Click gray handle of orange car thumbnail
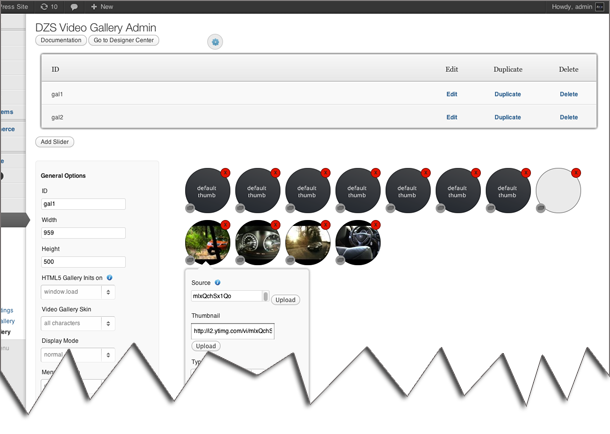The width and height of the screenshot is (610, 434). point(190,260)
